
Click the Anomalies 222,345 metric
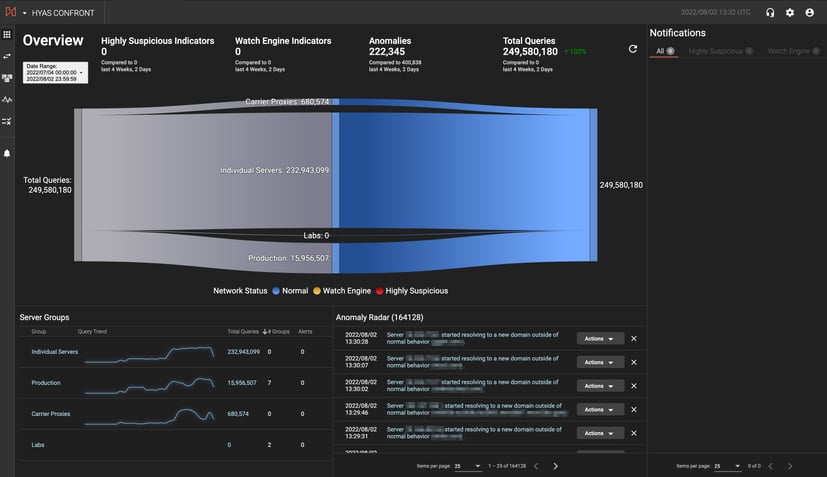pos(395,54)
